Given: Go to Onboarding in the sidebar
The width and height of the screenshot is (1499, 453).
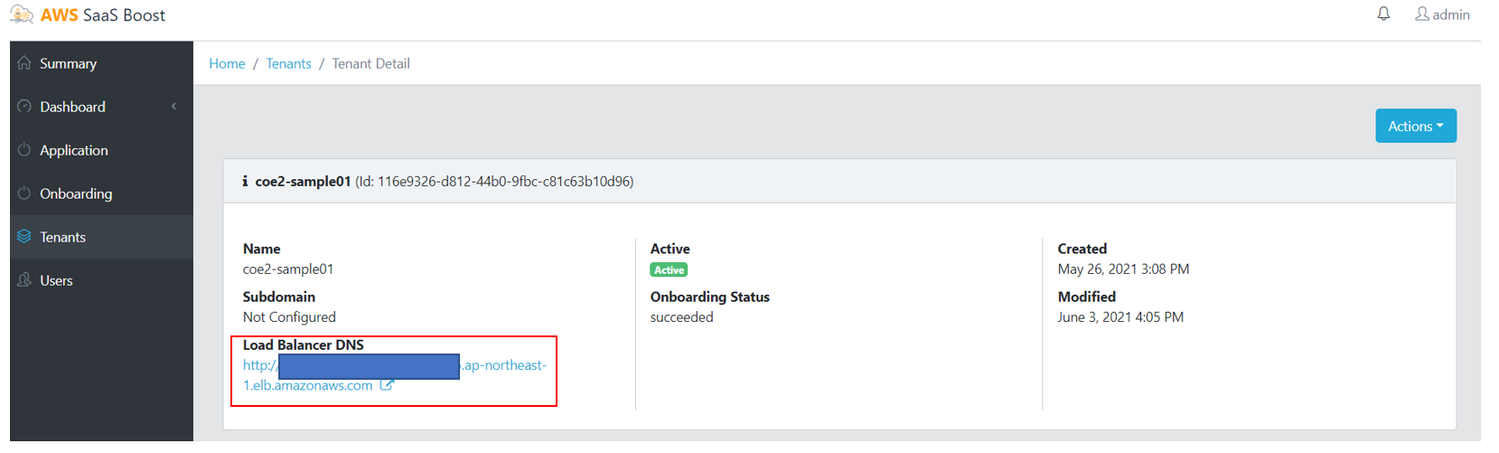Looking at the screenshot, I should [76, 194].
